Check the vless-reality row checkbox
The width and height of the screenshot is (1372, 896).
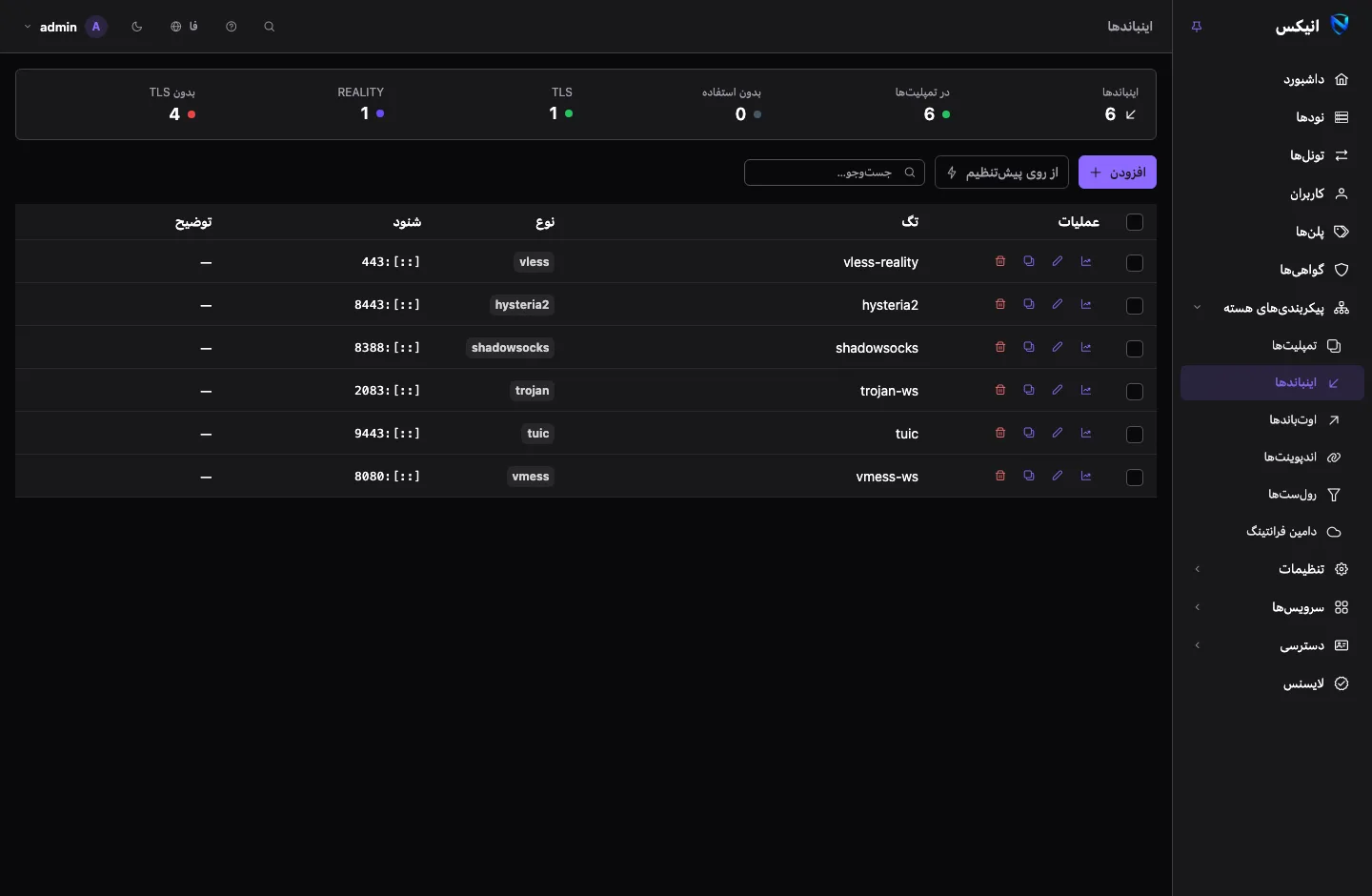pyautogui.click(x=1135, y=263)
